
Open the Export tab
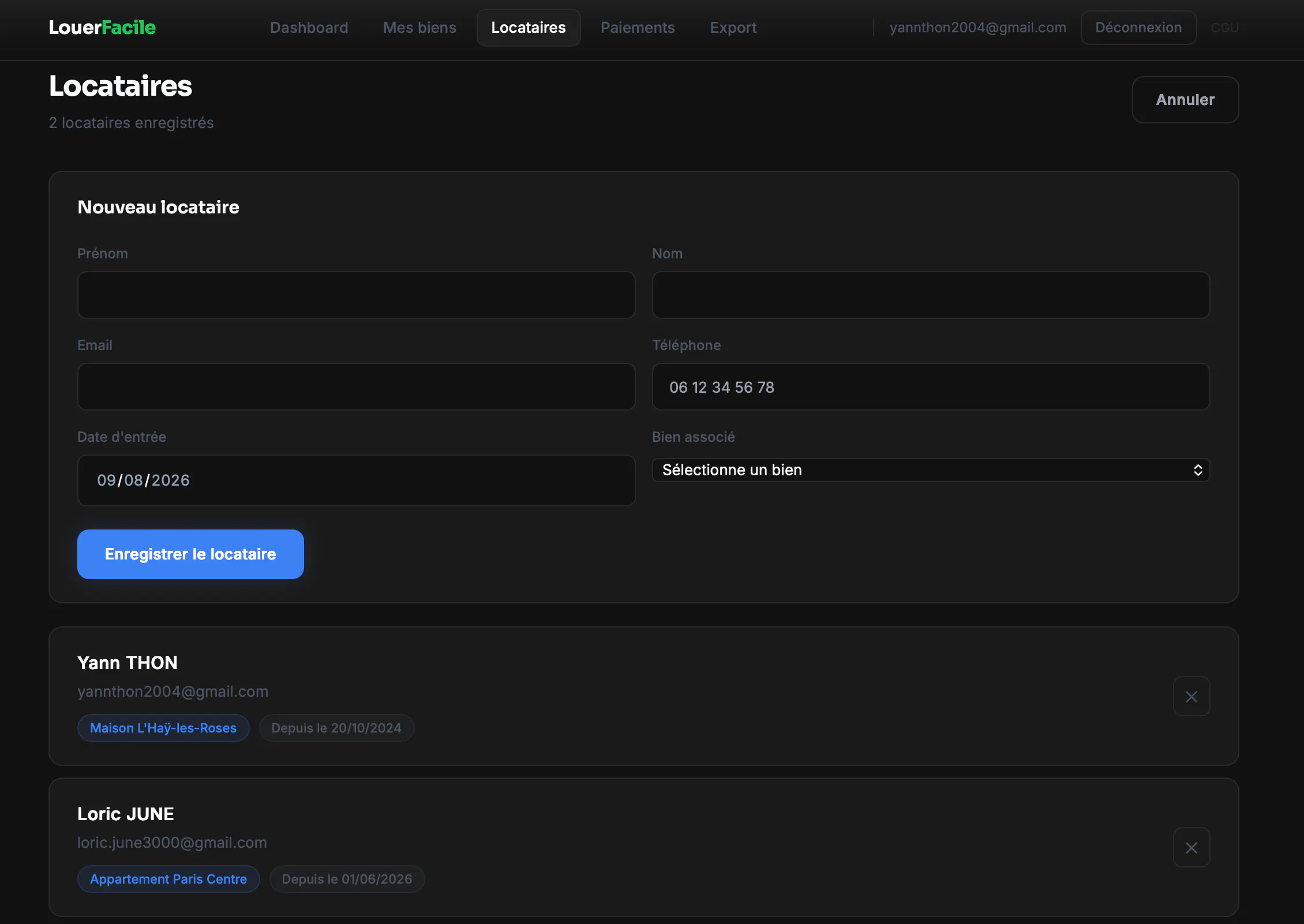pyautogui.click(x=733, y=28)
